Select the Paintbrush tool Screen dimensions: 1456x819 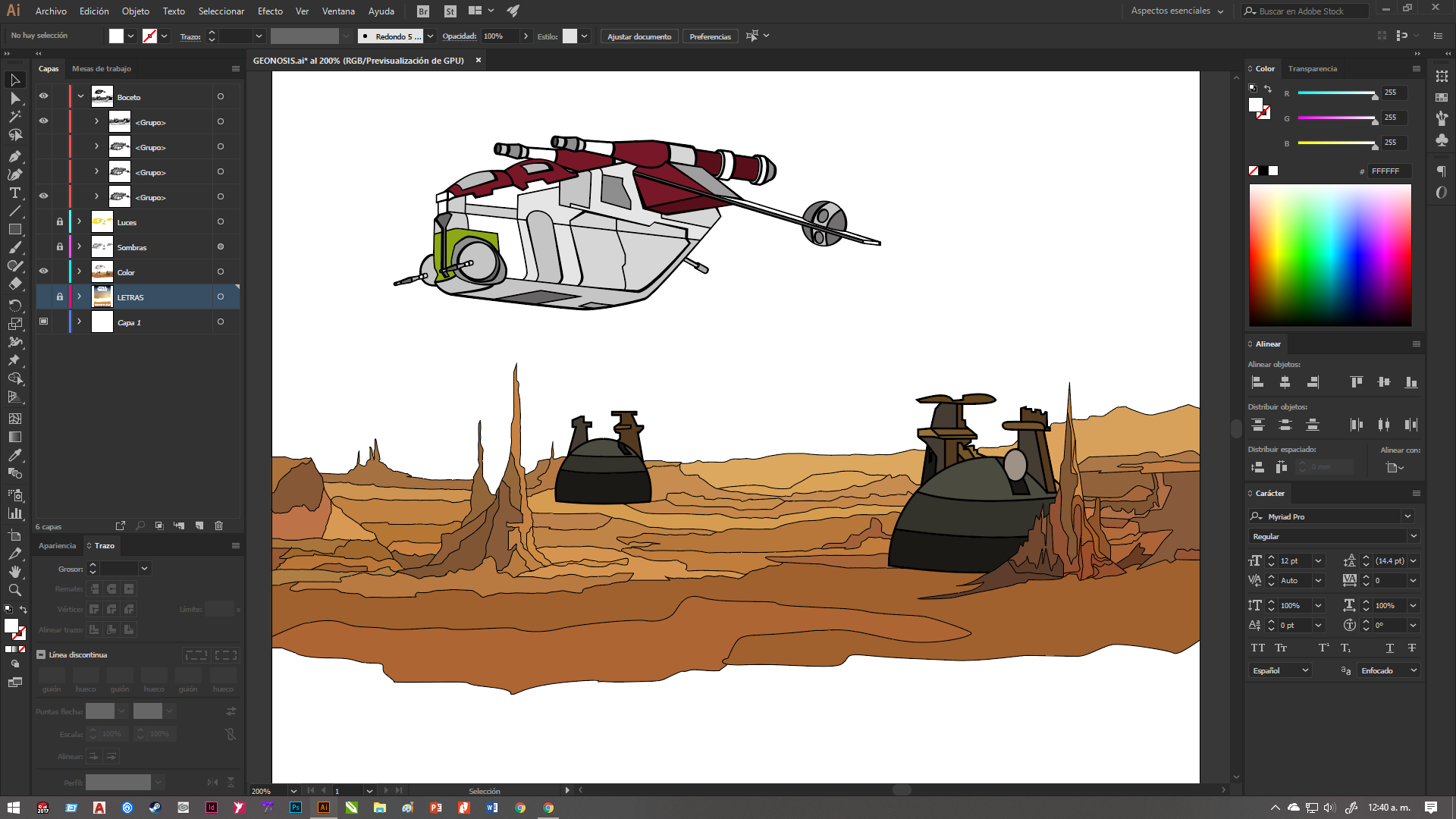(14, 247)
